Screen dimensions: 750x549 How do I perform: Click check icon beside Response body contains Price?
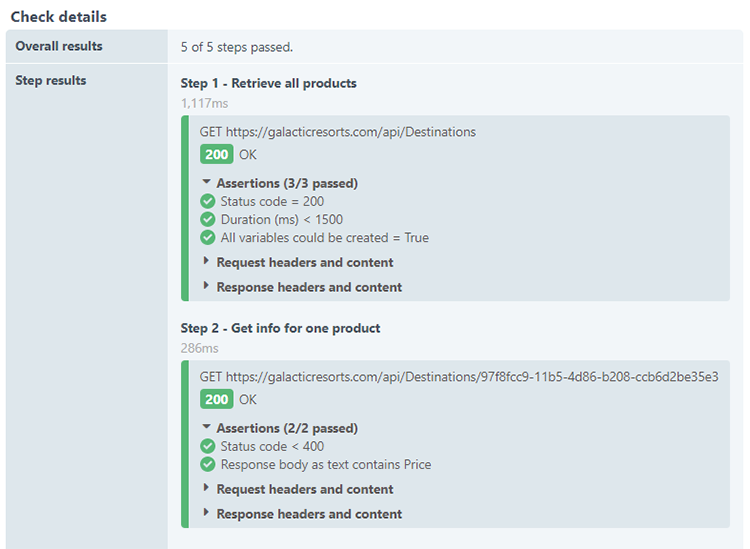point(208,464)
